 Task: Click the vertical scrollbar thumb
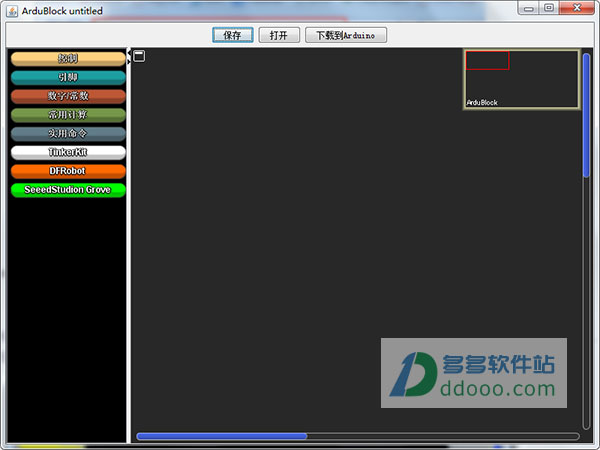point(586,116)
